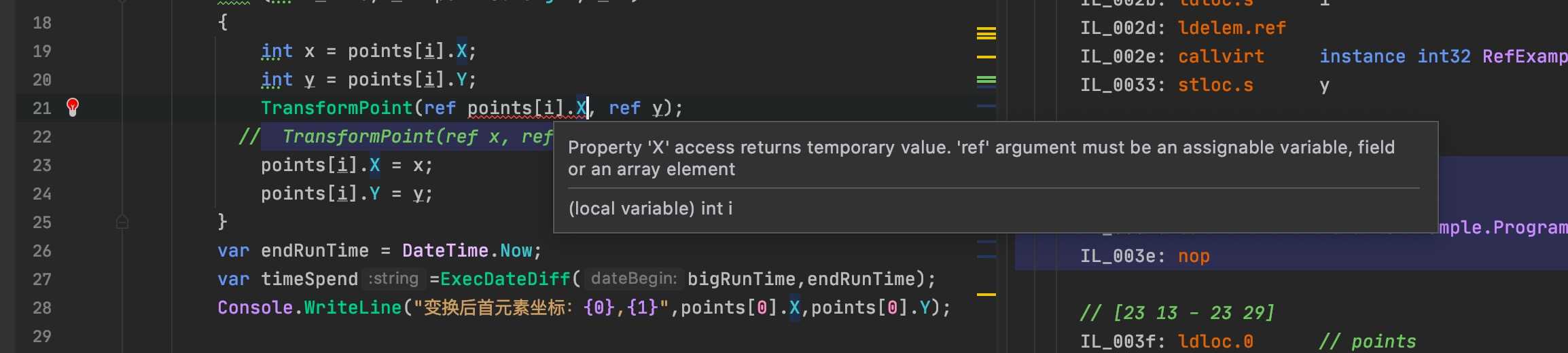Collapse code block using line 25 fold marker
The width and height of the screenshot is (1568, 353).
122,222
